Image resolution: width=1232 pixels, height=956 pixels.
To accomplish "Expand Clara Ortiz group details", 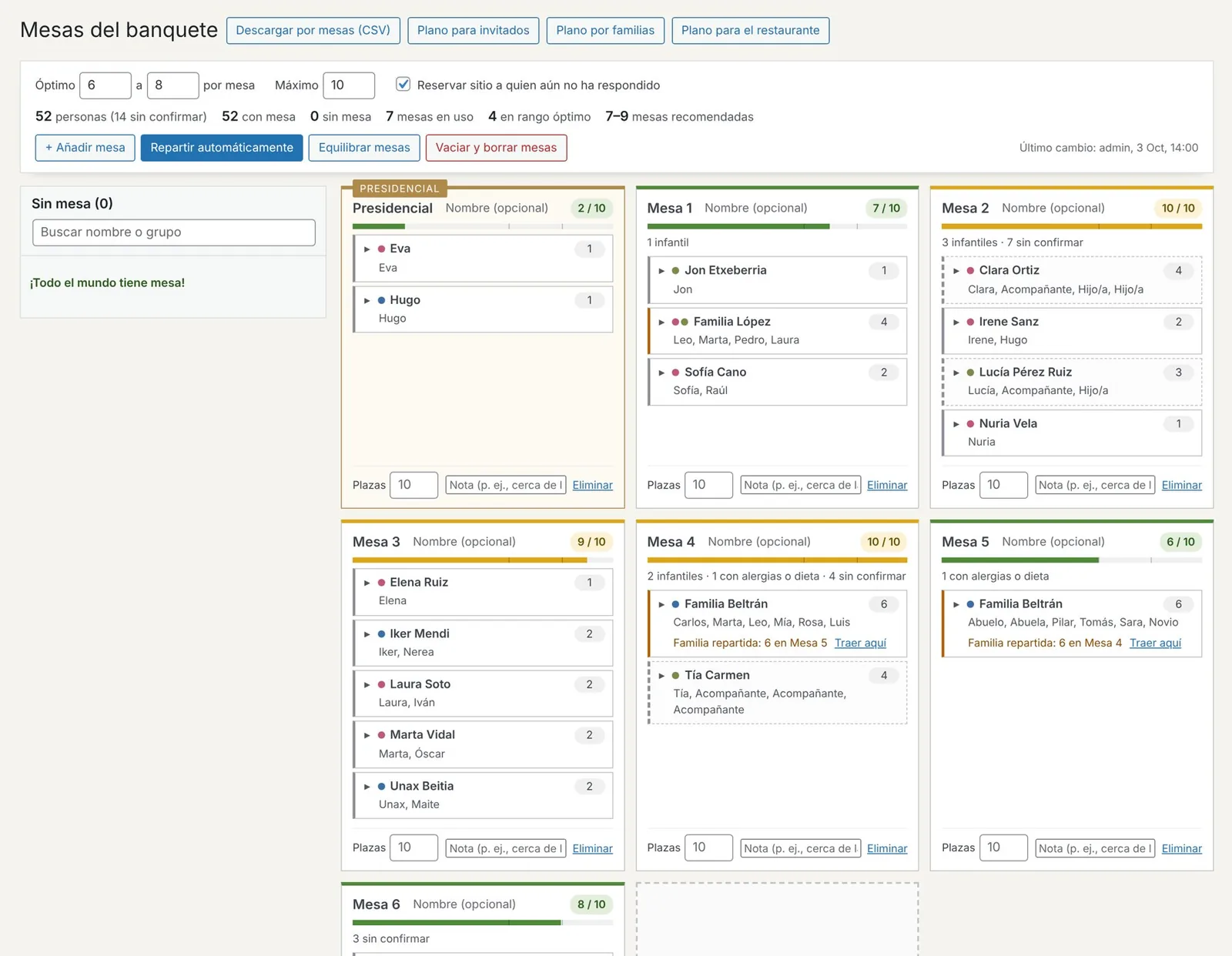I will [x=956, y=271].
